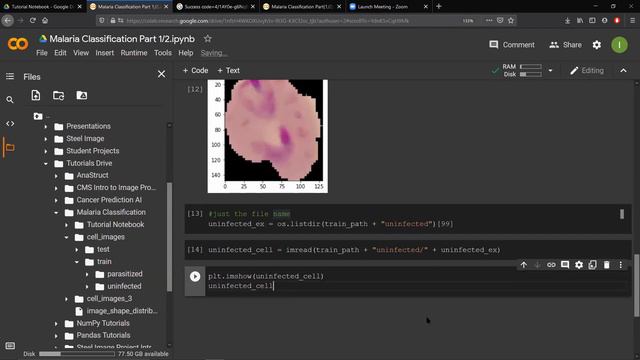Viewport: 640px width, 360px height.
Task: Open the code snippets sidebar icon
Action: pos(10,123)
